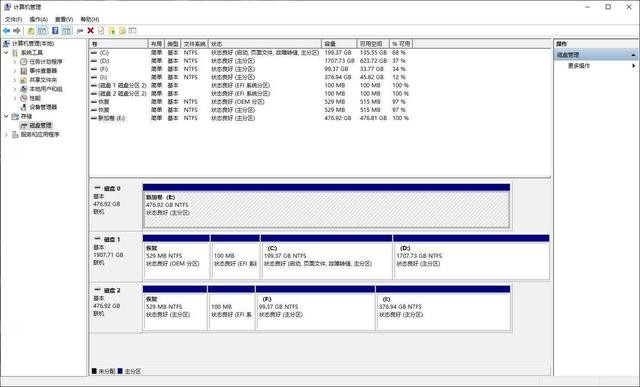Click the blue Help question-mark toolbar icon
The image size is (640, 387).
click(x=55, y=31)
